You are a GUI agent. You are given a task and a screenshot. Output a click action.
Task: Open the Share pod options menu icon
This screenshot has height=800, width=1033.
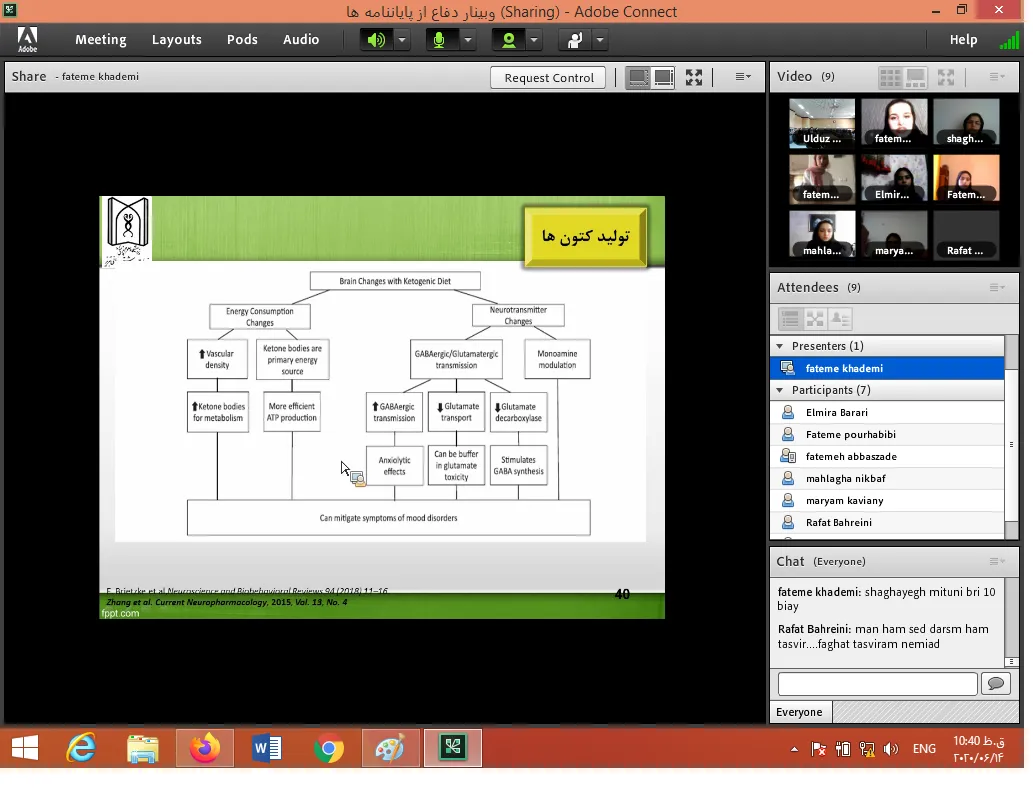pyautogui.click(x=743, y=77)
